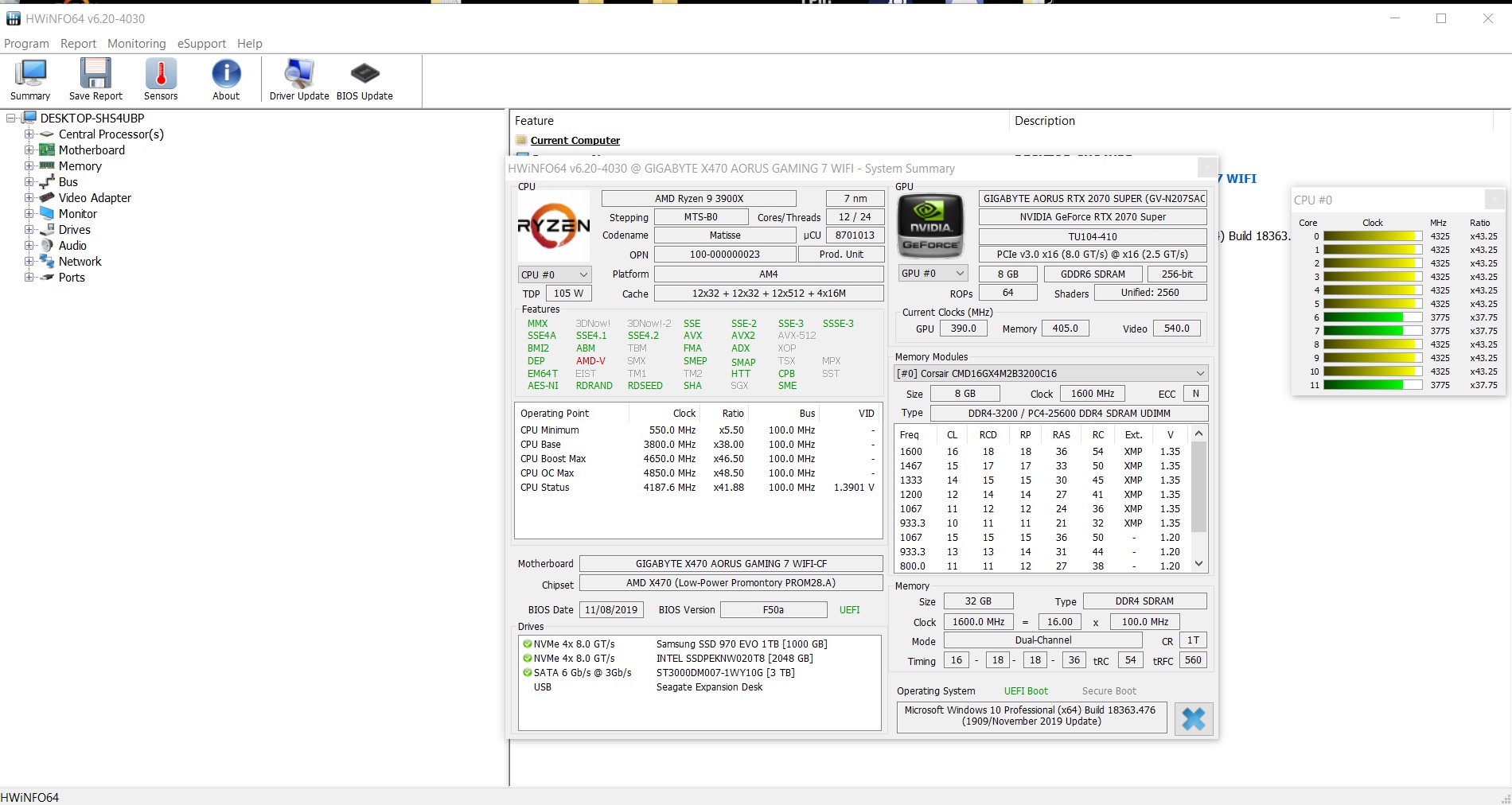
Task: Click Core 11 clock bar
Action: 1373,385
